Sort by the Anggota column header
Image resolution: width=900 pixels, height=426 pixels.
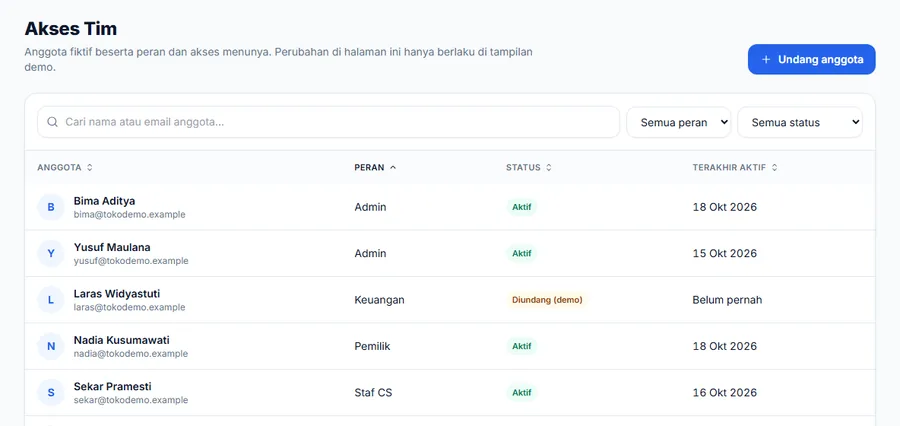tap(65, 168)
